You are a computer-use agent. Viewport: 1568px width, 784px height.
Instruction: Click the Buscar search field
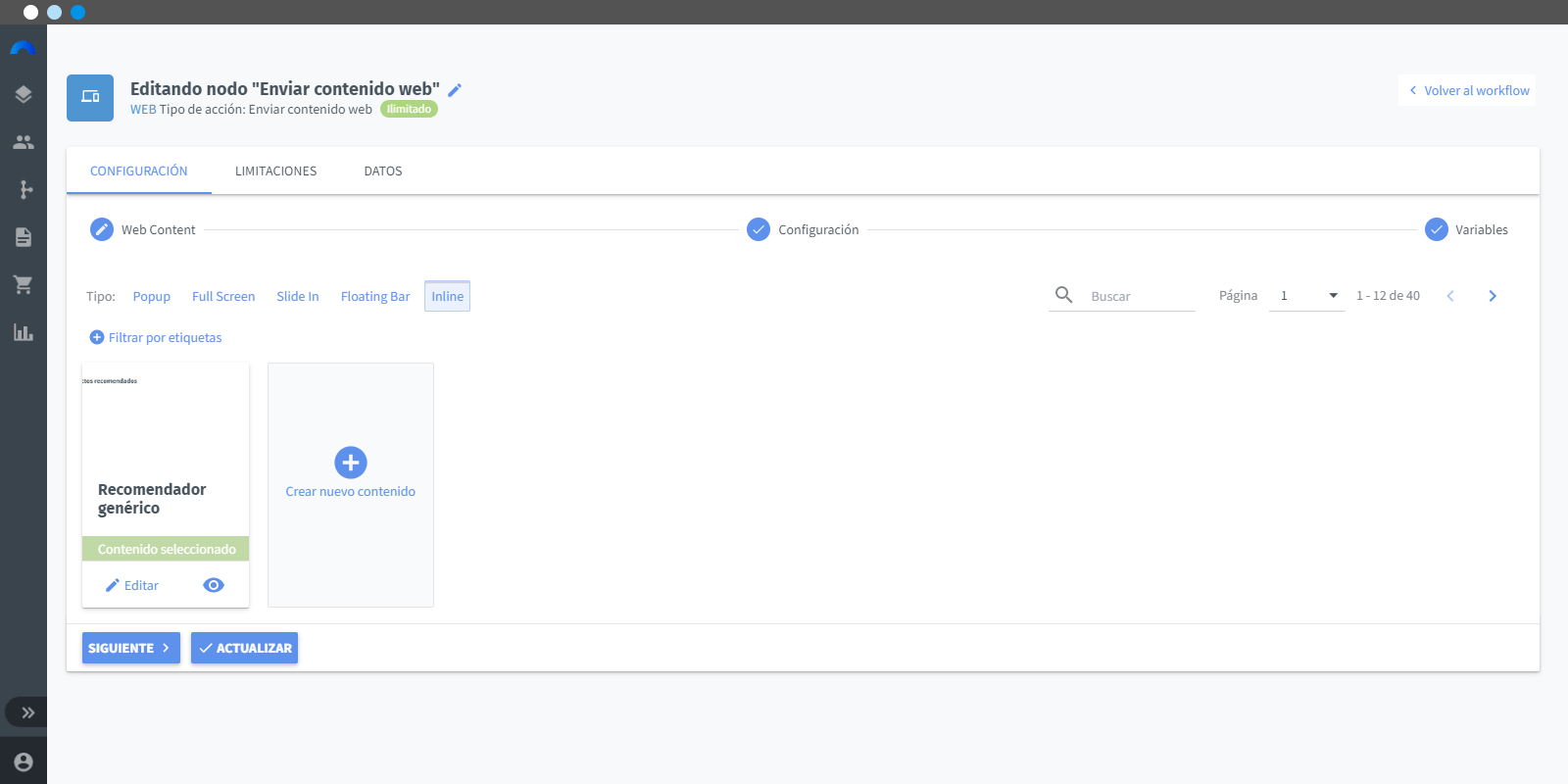1141,296
